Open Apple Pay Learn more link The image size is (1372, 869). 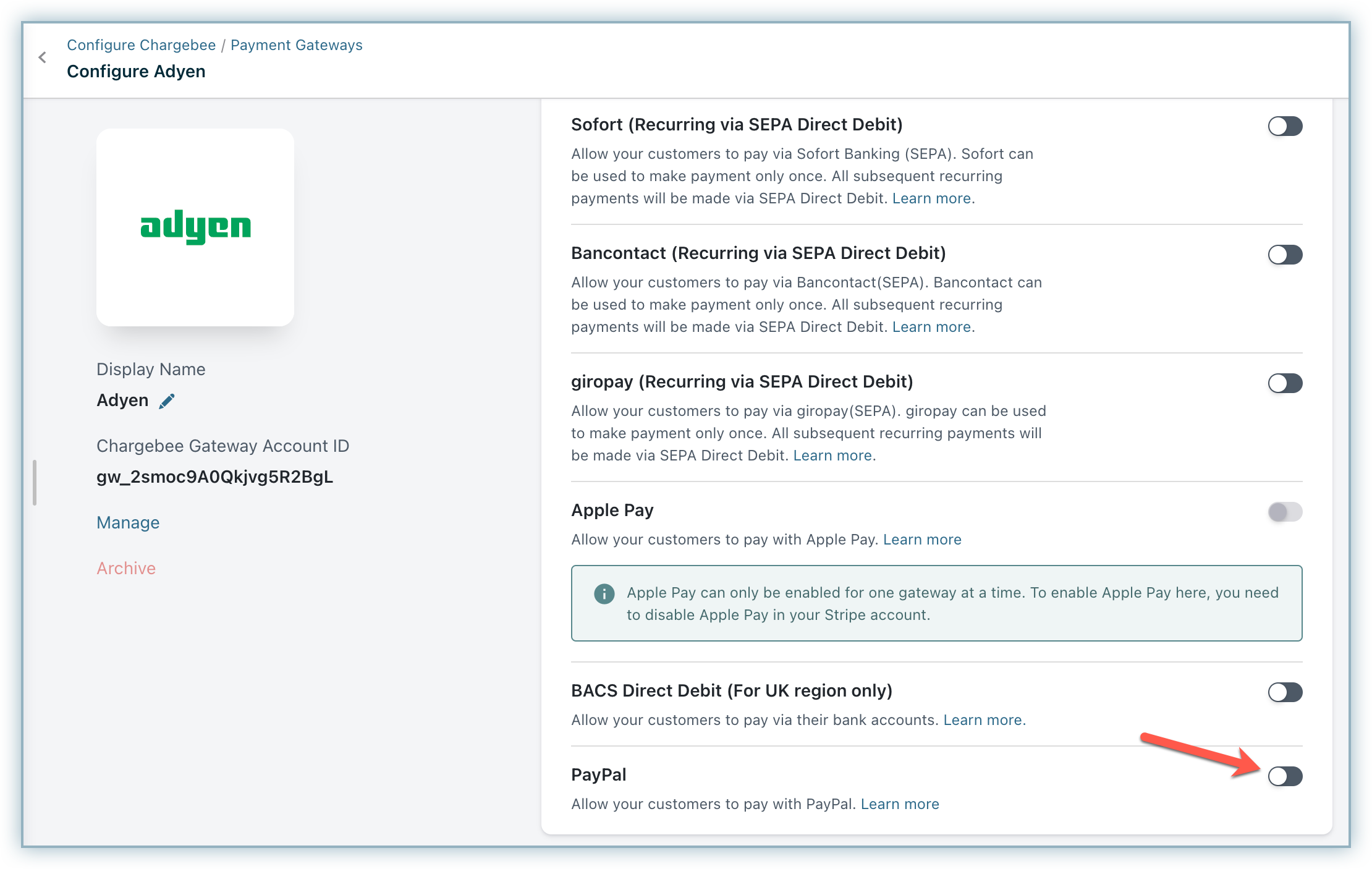(922, 540)
